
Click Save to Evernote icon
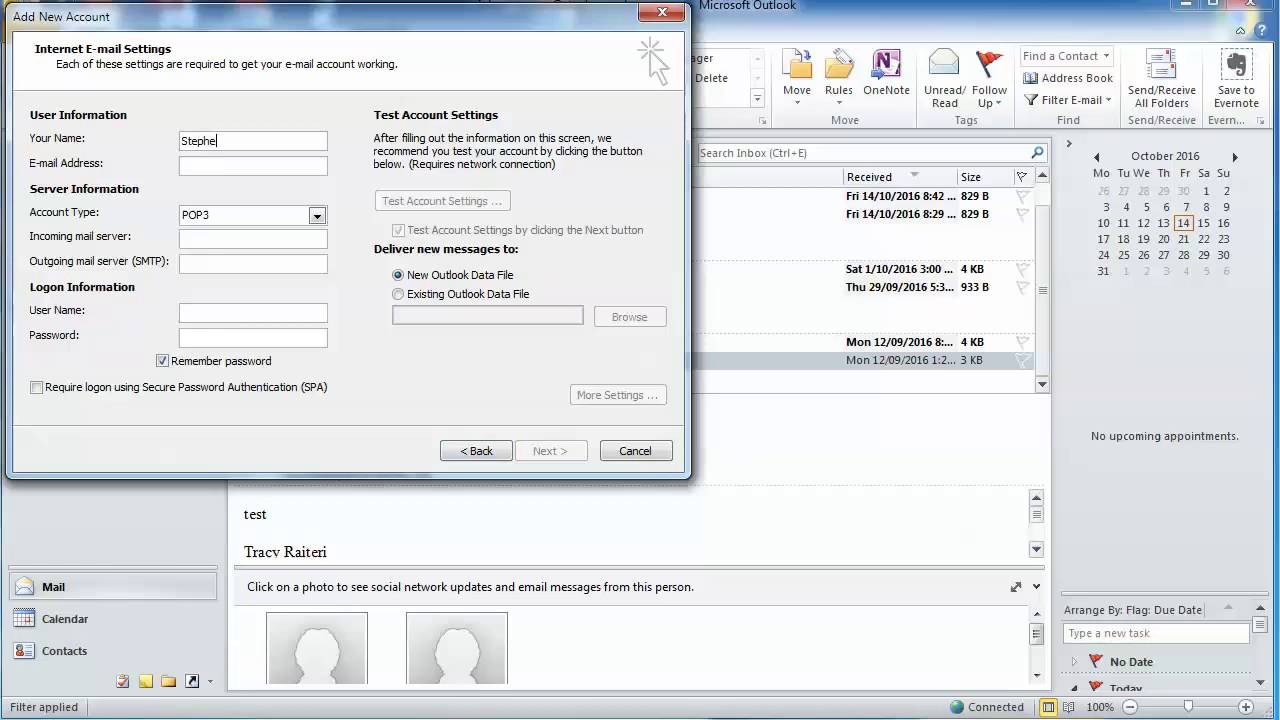tap(1236, 78)
